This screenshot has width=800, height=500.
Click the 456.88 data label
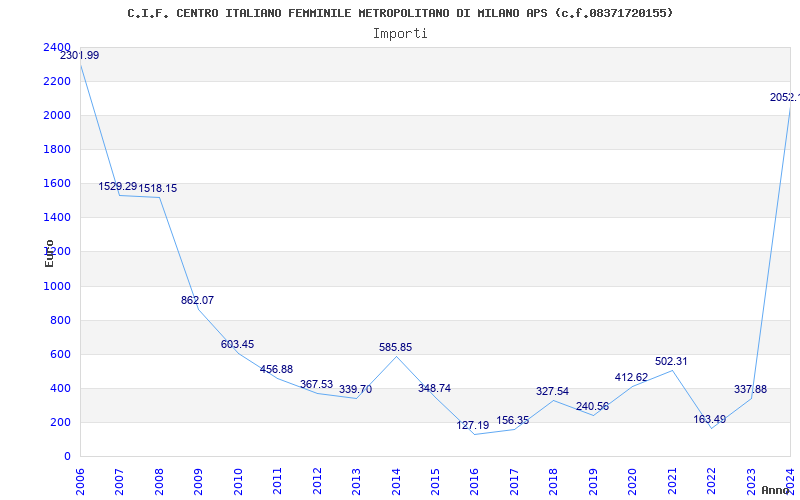tap(277, 369)
